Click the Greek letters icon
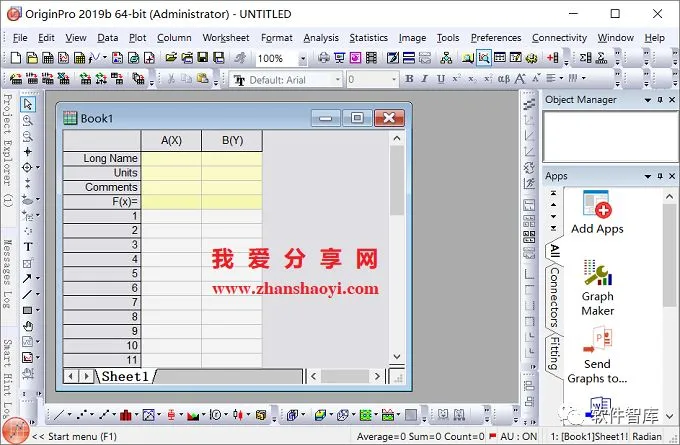The width and height of the screenshot is (680, 445). 503,79
